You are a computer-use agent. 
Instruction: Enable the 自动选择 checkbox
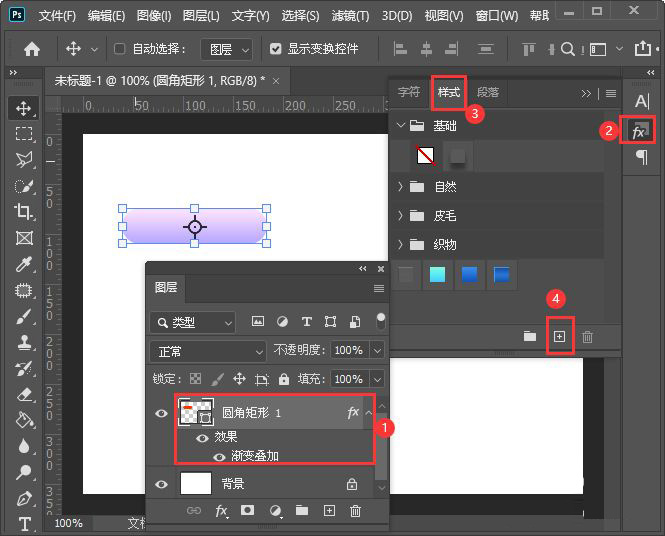[x=120, y=49]
